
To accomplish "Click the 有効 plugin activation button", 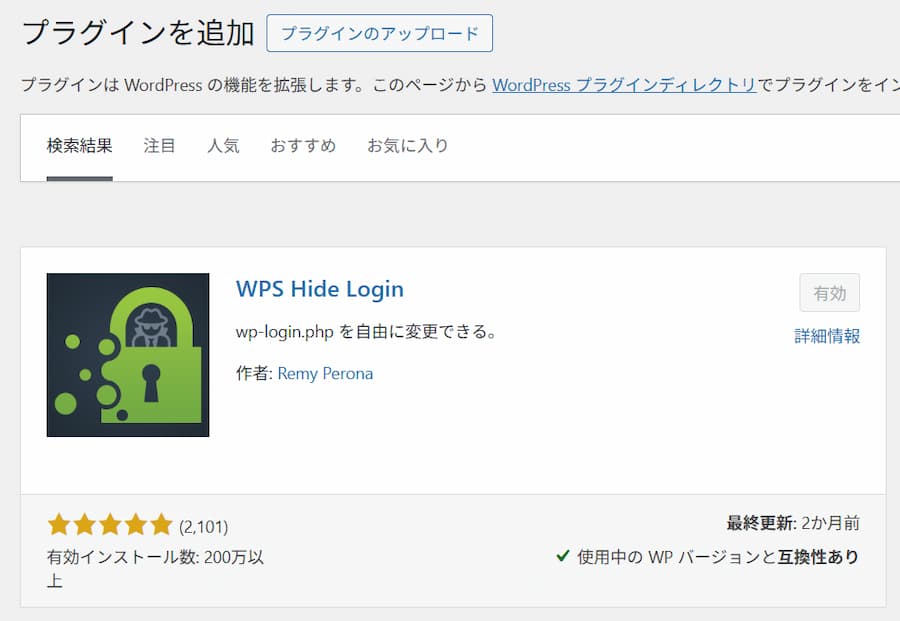I will pyautogui.click(x=830, y=292).
